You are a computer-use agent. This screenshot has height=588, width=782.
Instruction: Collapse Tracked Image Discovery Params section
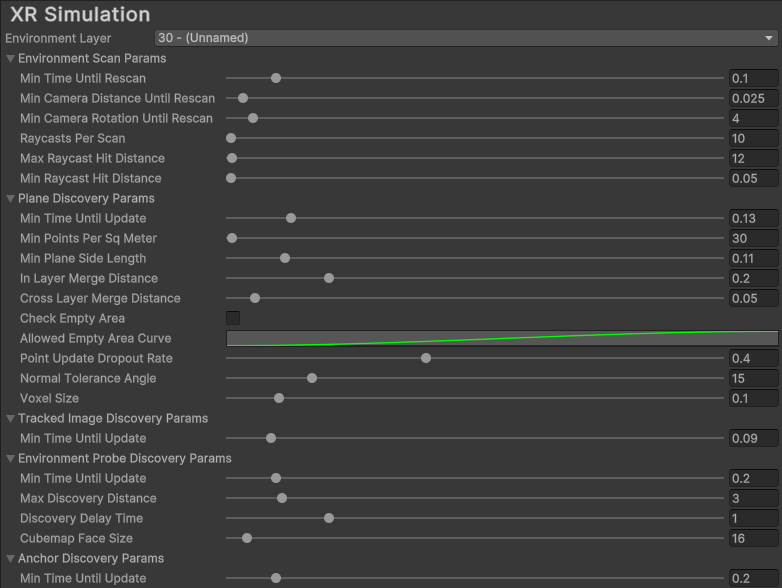(x=11, y=418)
